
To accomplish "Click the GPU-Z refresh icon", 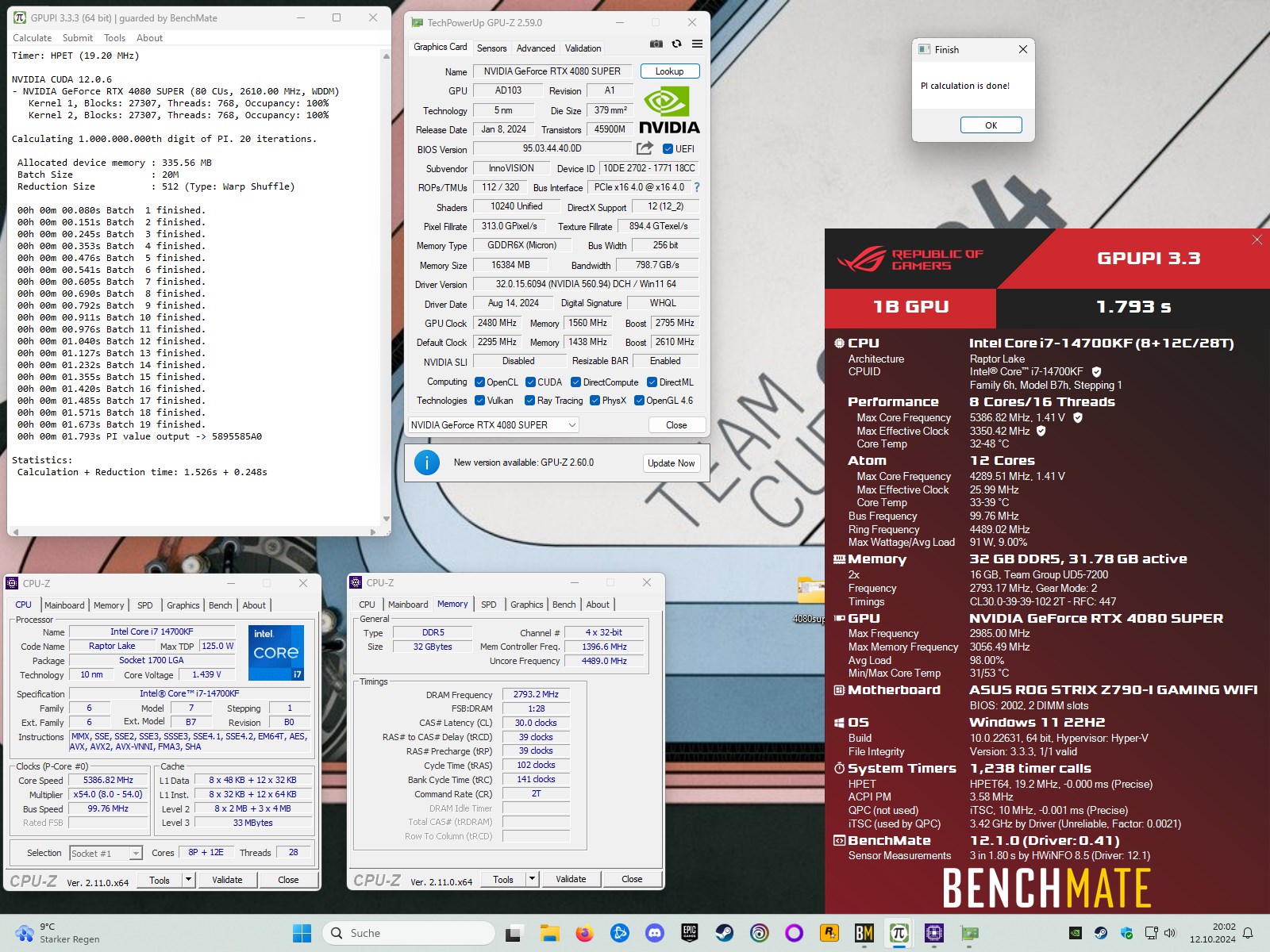I will pos(676,44).
